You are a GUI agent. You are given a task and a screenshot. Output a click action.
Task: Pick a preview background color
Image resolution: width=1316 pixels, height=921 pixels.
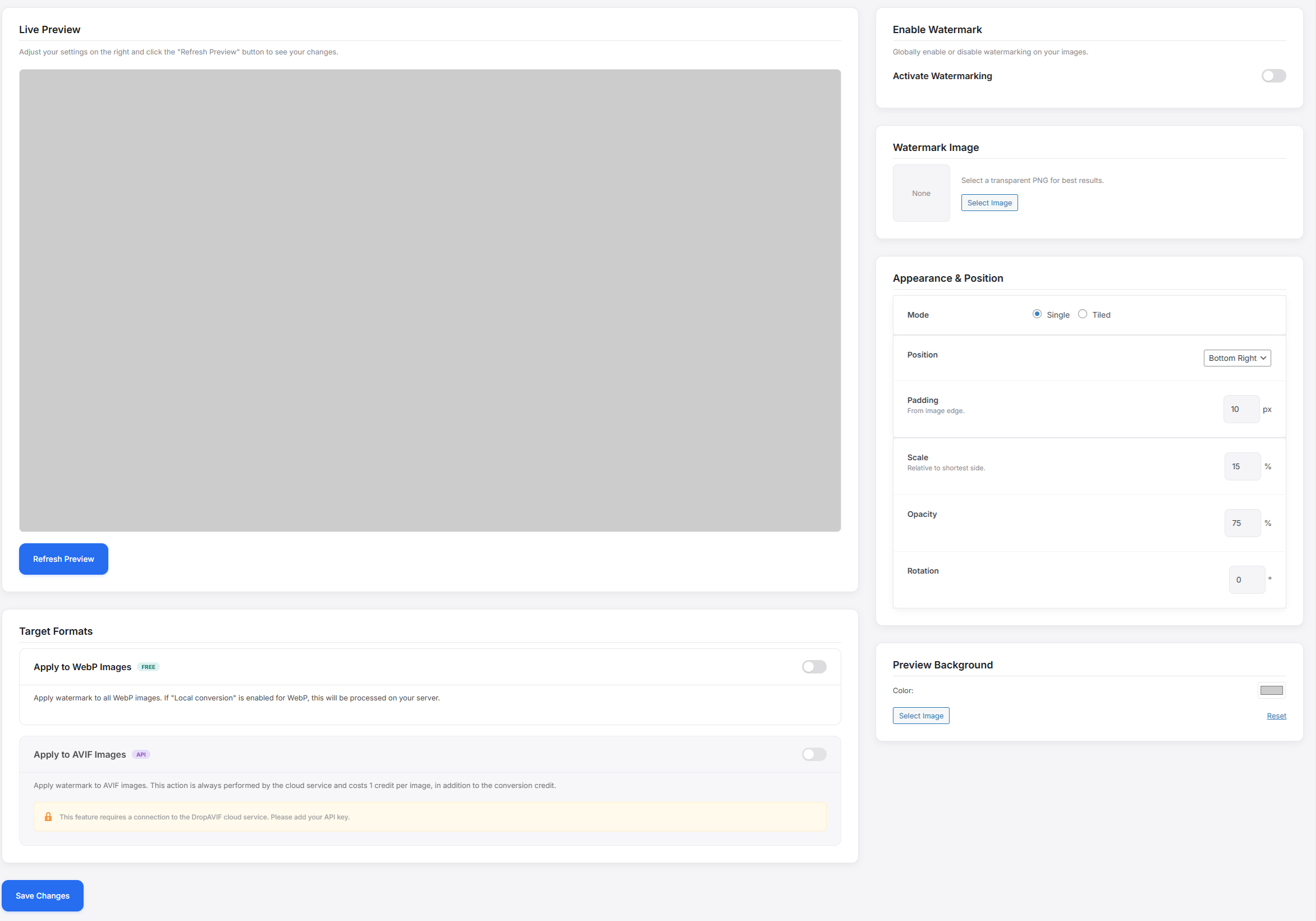[1271, 690]
